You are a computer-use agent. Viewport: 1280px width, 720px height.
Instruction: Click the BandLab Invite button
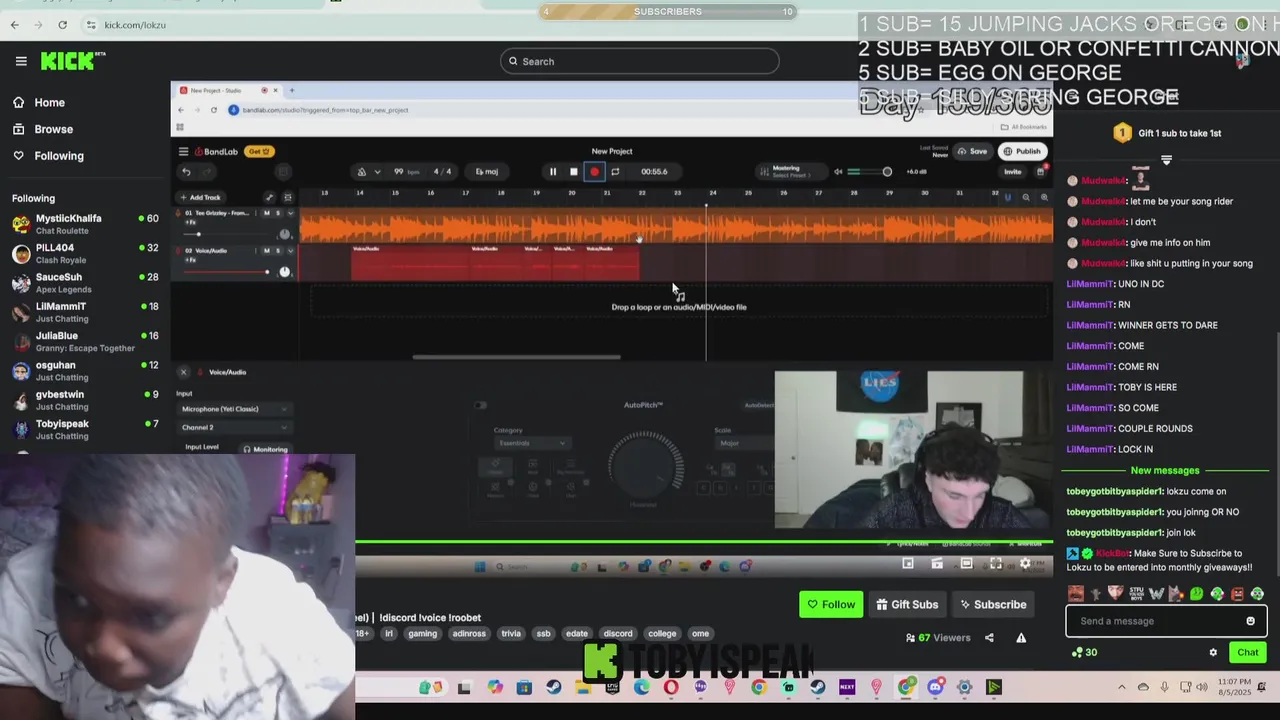(x=1012, y=171)
